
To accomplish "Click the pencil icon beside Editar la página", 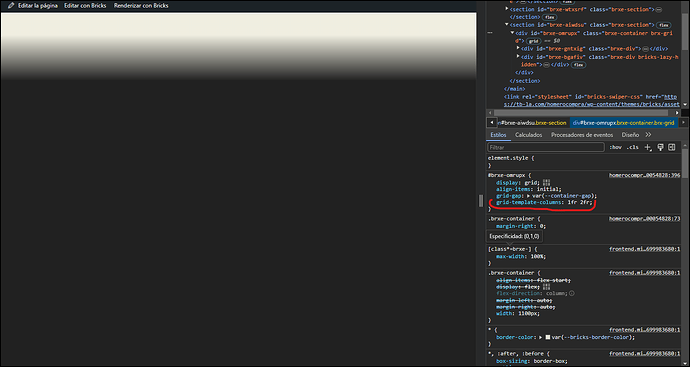I will (x=11, y=6).
